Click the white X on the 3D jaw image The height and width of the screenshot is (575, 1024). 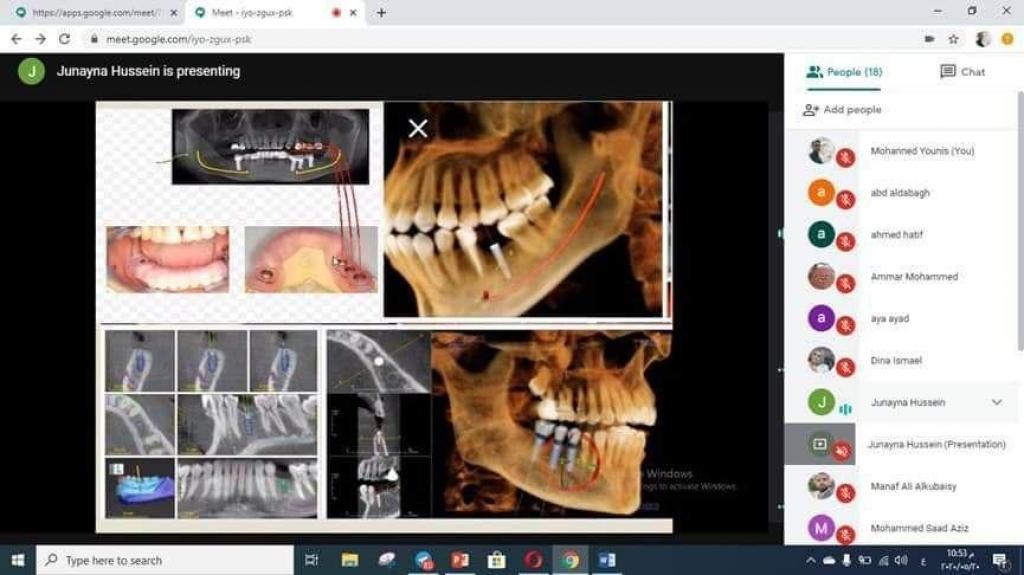click(418, 128)
